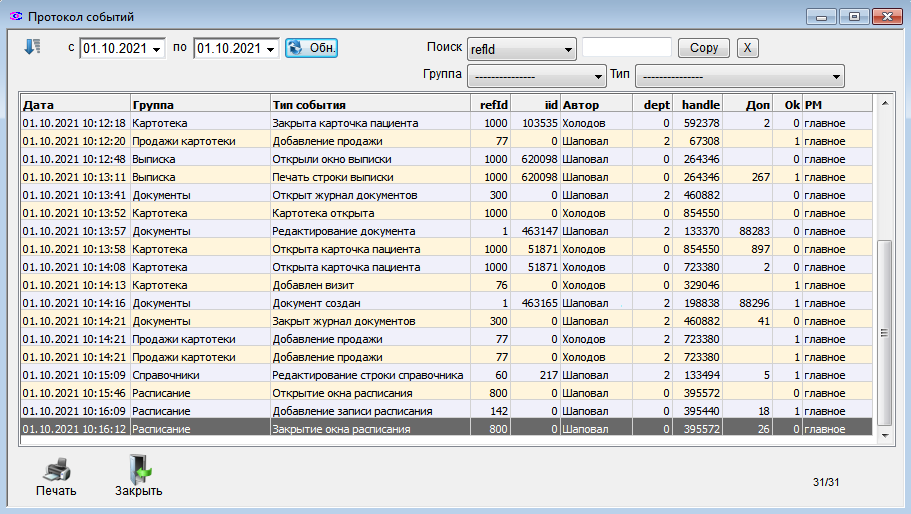Click the Автор column header
Image resolution: width=911 pixels, height=514 pixels.
pyautogui.click(x=595, y=104)
